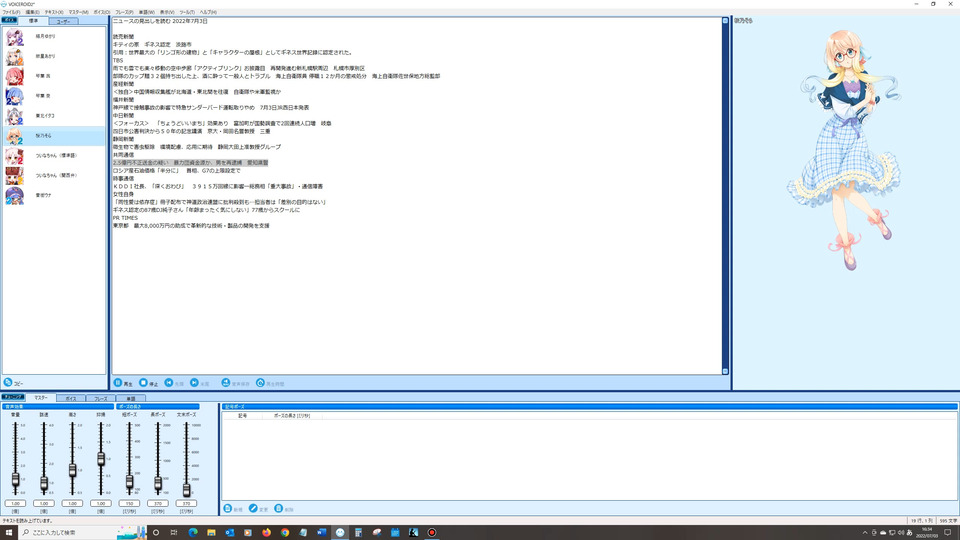Select 紲星あかり voice avatar
Viewport: 960px width, 540px height.
[14, 56]
